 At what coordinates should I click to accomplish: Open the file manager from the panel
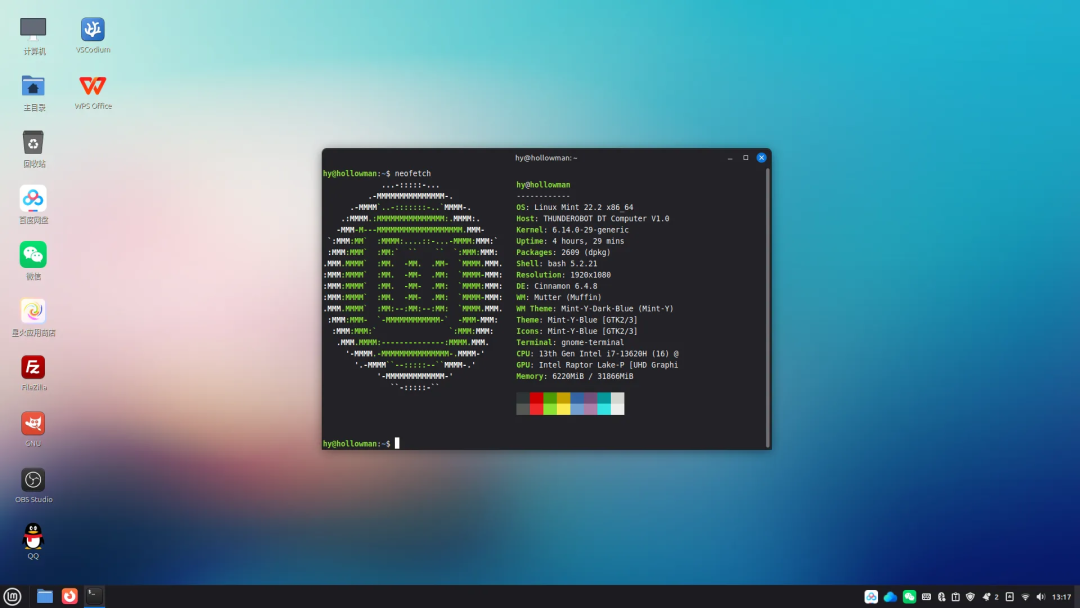(x=45, y=596)
